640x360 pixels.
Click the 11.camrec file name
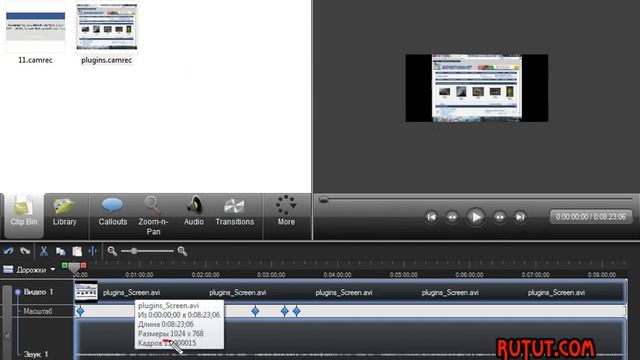point(36,60)
